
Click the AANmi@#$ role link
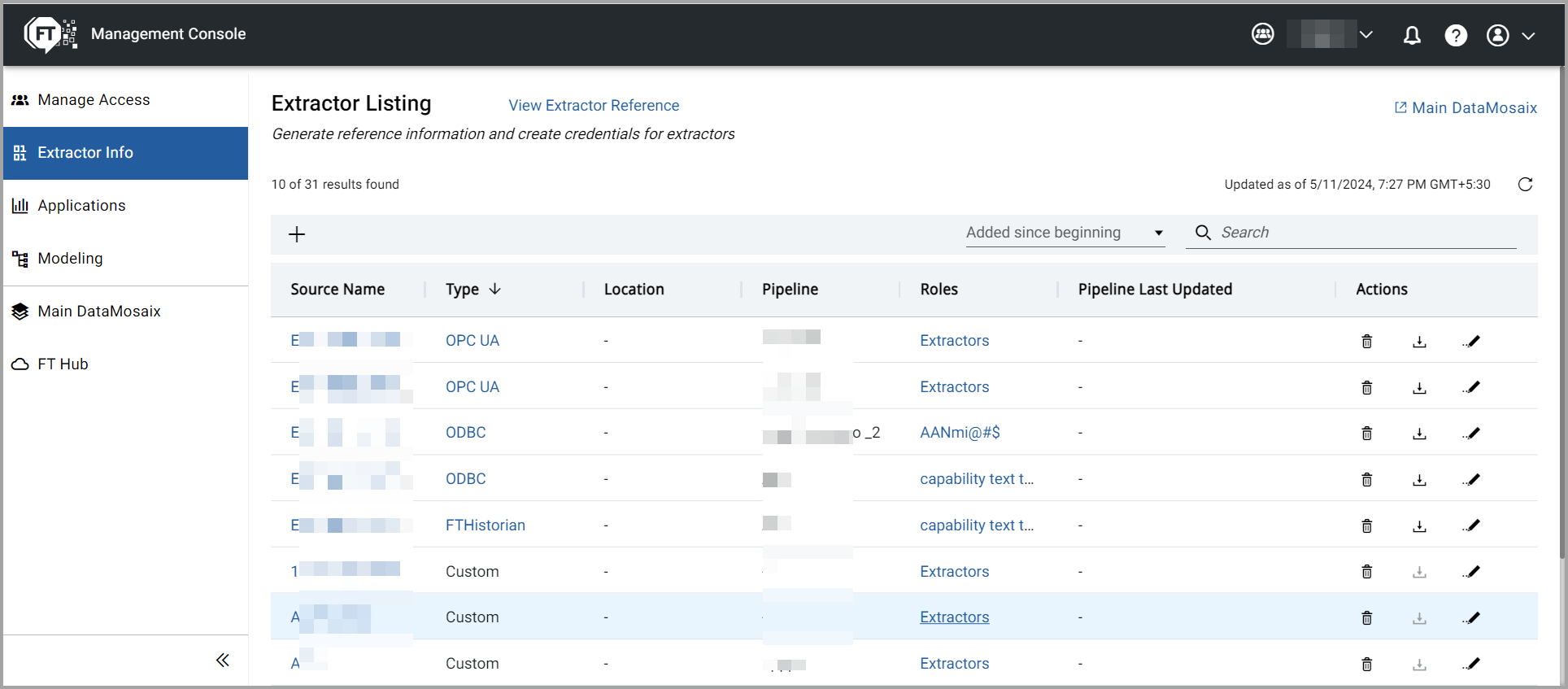pyautogui.click(x=960, y=433)
